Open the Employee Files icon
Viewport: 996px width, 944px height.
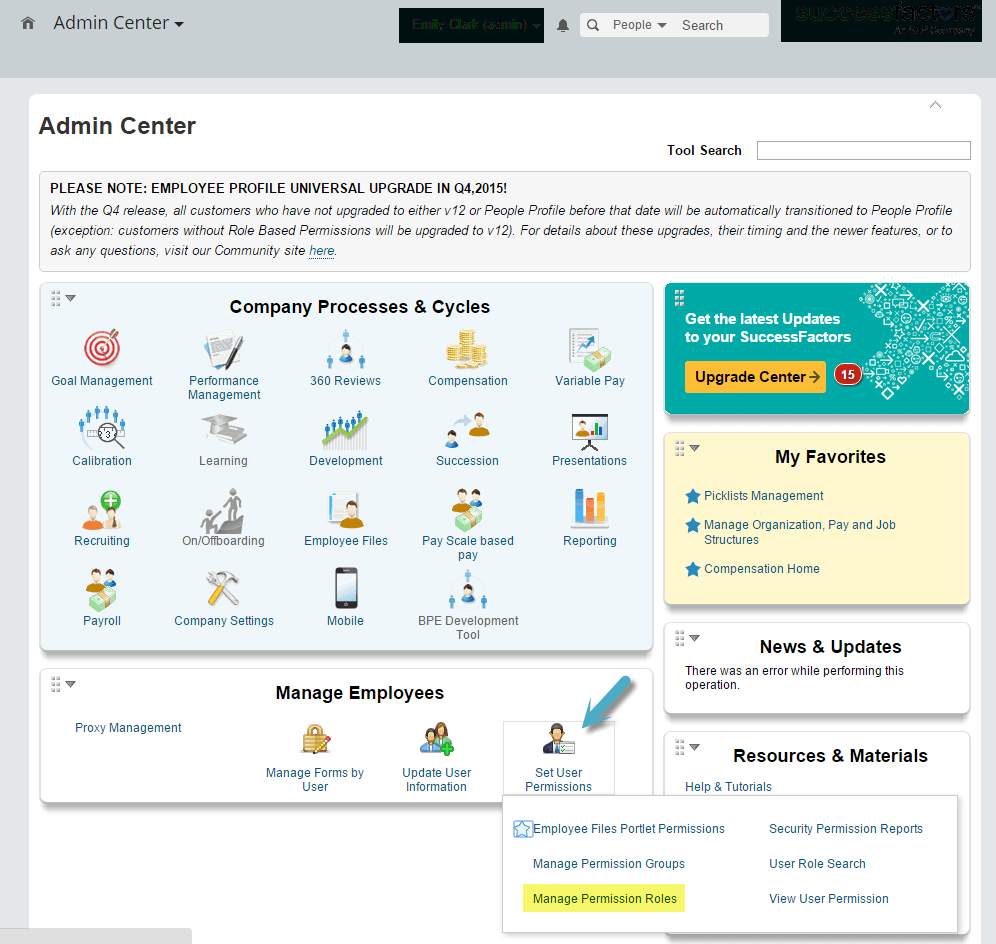coord(346,510)
